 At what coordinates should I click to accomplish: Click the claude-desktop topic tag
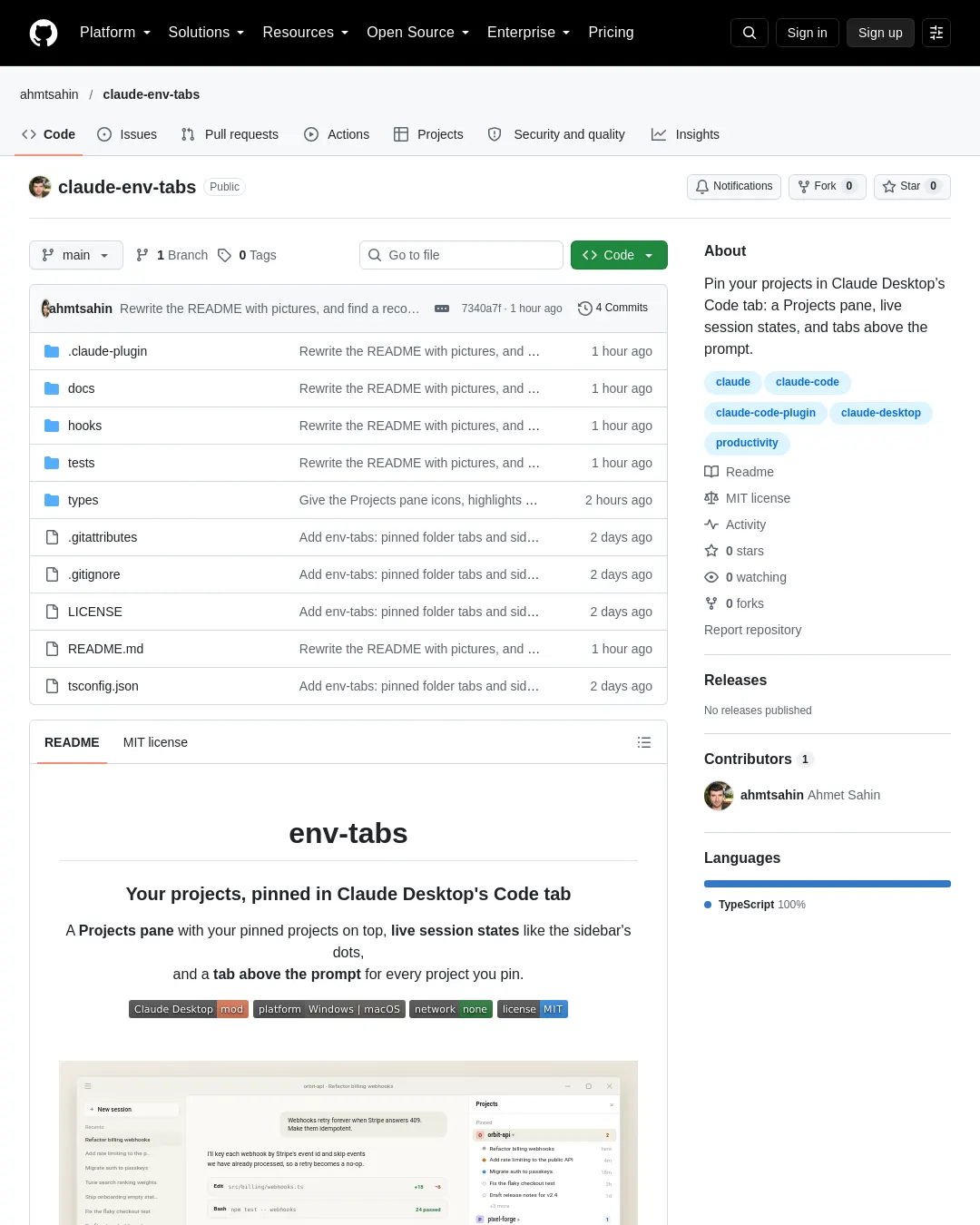click(x=881, y=413)
